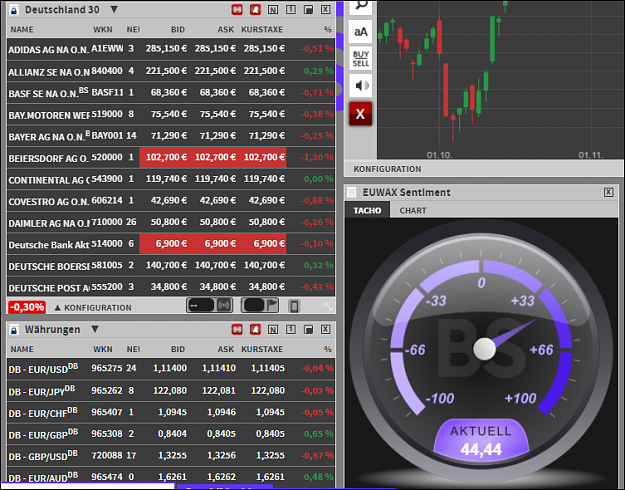Screen dimensions: 625x490
Task: Sort Deutschland 30 by NAME column
Action: click(22, 30)
